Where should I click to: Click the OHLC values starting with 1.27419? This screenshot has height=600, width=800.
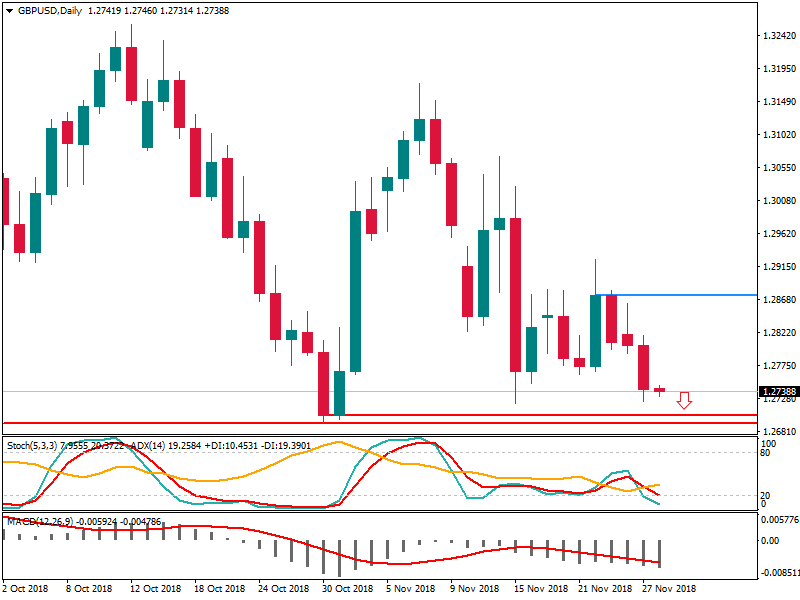tap(159, 11)
